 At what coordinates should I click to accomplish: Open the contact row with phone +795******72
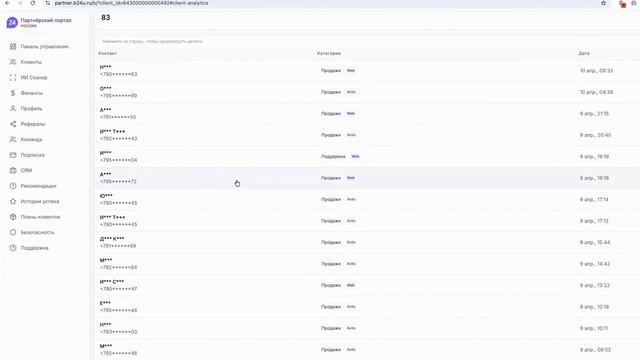pos(367,178)
